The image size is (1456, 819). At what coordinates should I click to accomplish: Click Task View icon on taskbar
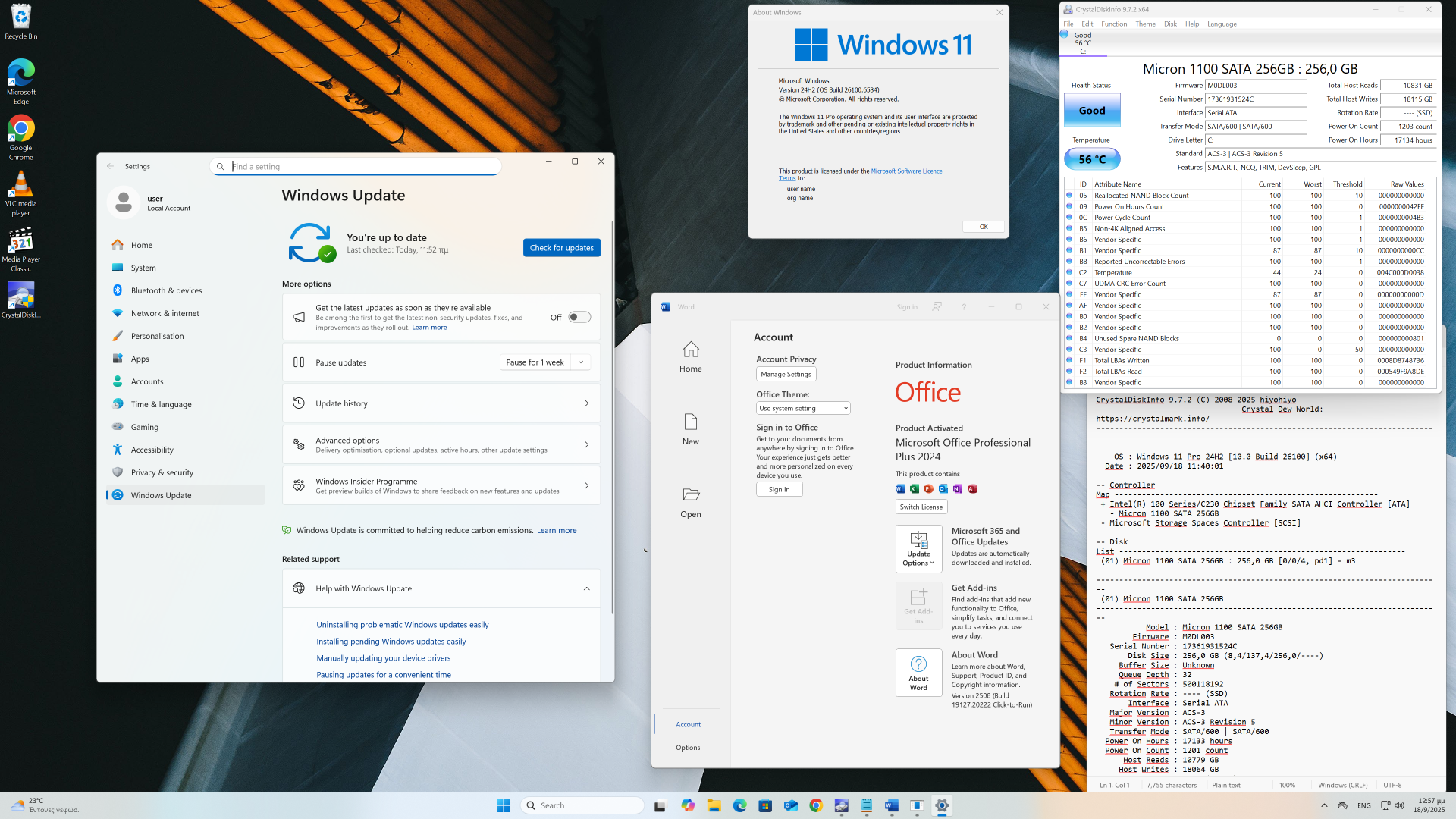tap(661, 805)
